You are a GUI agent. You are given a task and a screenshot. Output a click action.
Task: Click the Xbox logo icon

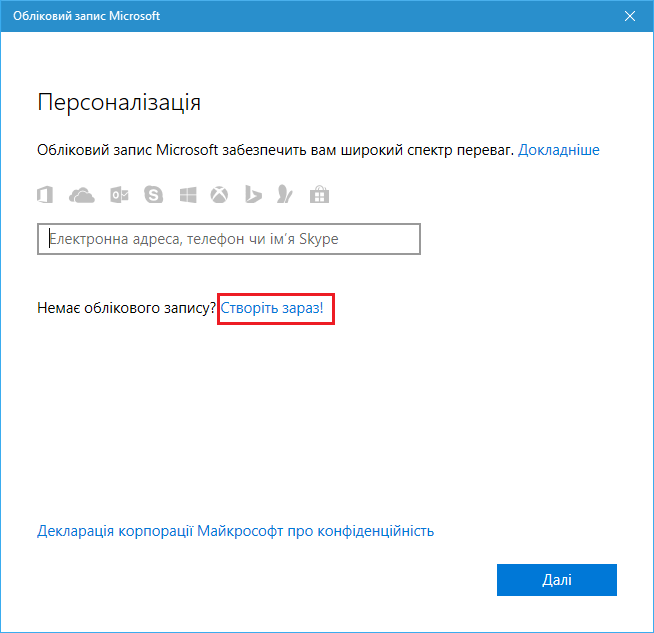click(219, 195)
